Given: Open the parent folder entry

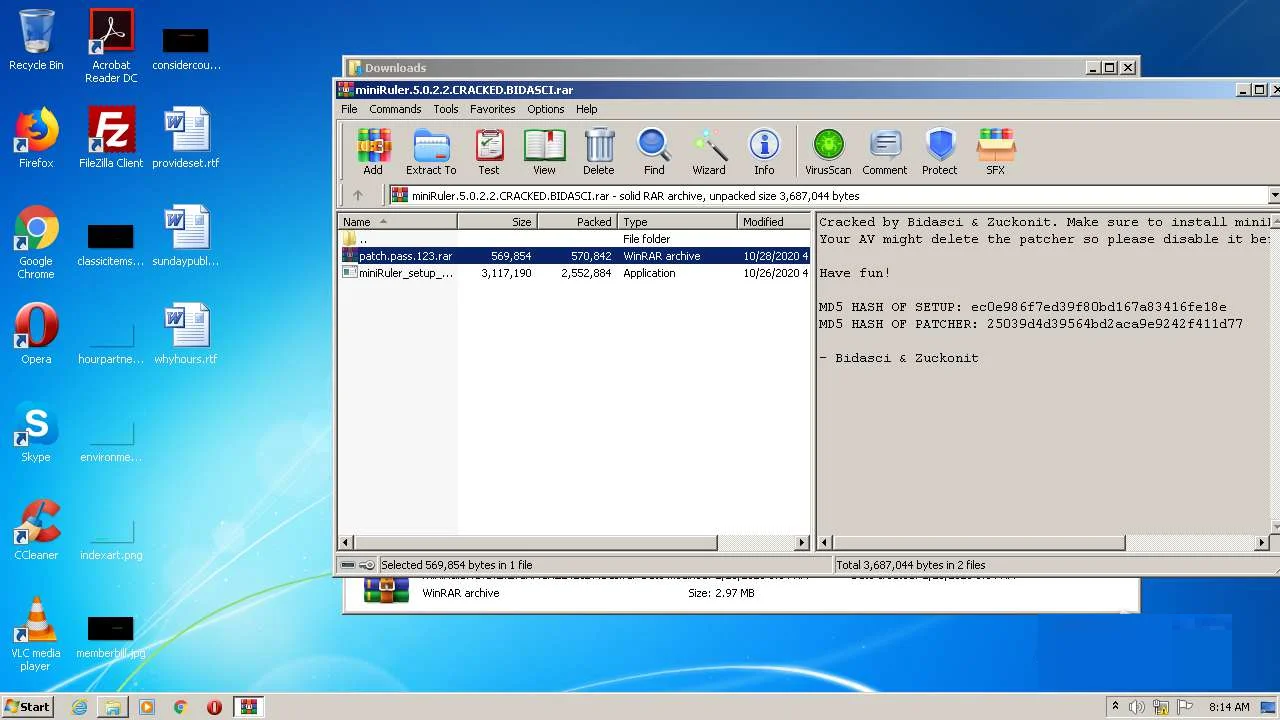Looking at the screenshot, I should tap(362, 239).
